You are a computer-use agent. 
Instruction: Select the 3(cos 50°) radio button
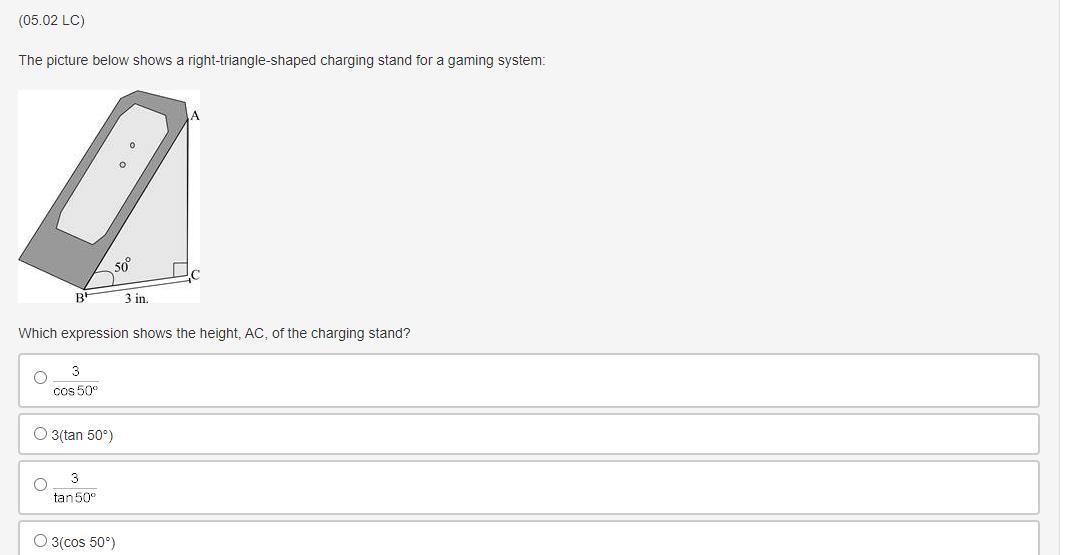[41, 541]
